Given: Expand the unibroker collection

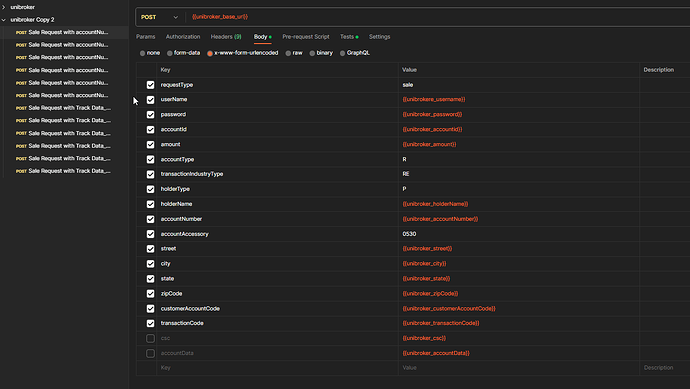Looking at the screenshot, I should 4,7.
